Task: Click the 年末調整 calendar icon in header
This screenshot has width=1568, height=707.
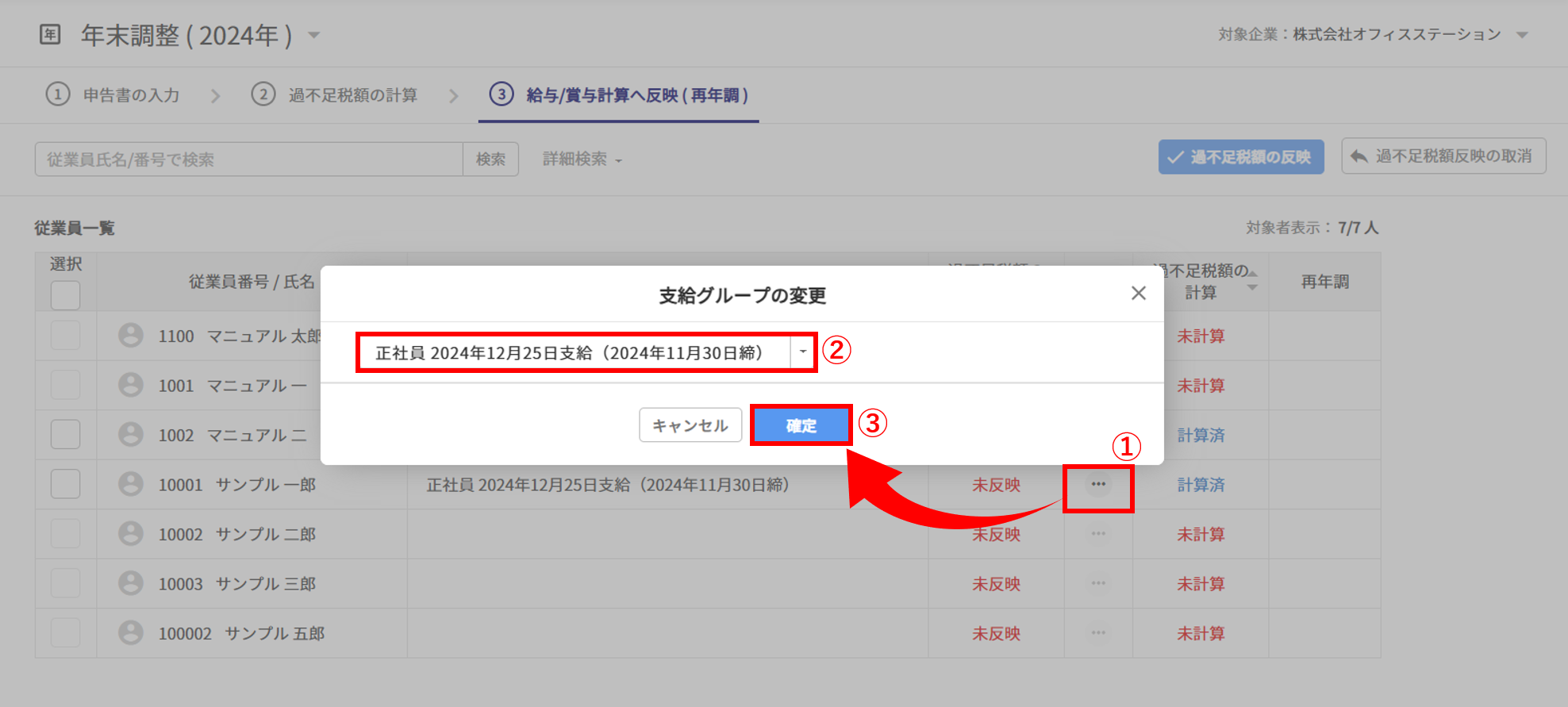Action: click(x=50, y=35)
